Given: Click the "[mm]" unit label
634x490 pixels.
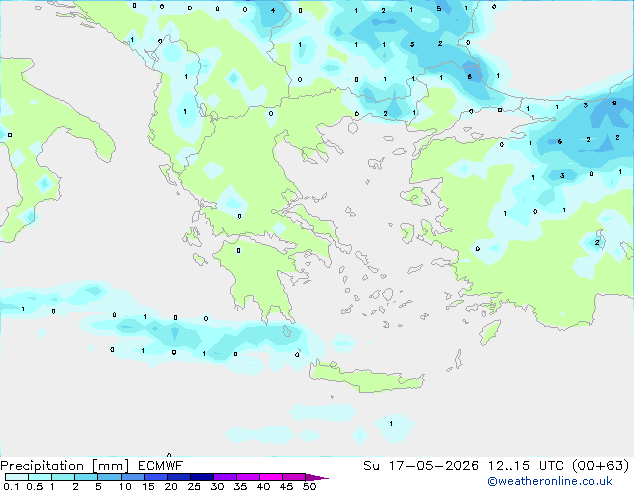Looking at the screenshot, I should [x=111, y=466].
